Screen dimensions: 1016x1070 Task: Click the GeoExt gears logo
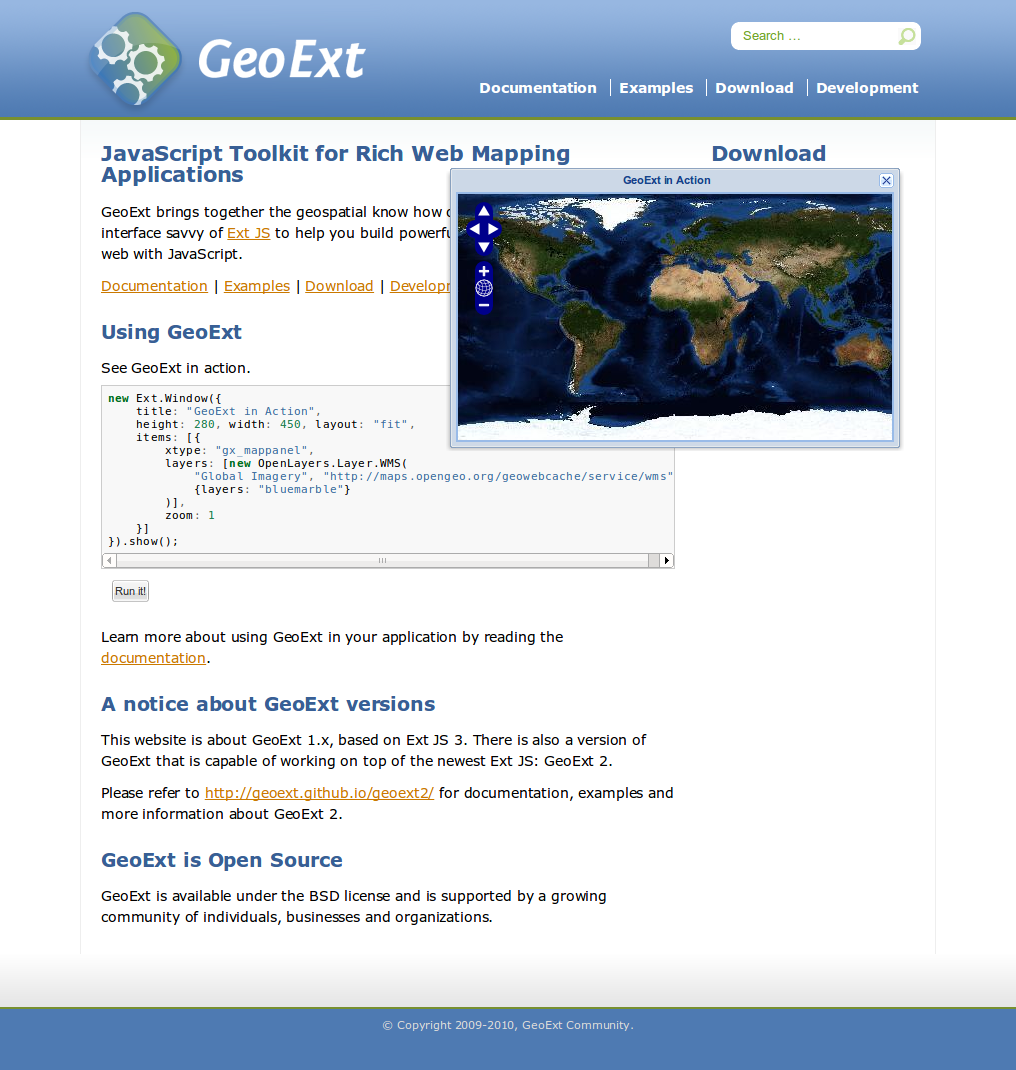[x=135, y=59]
